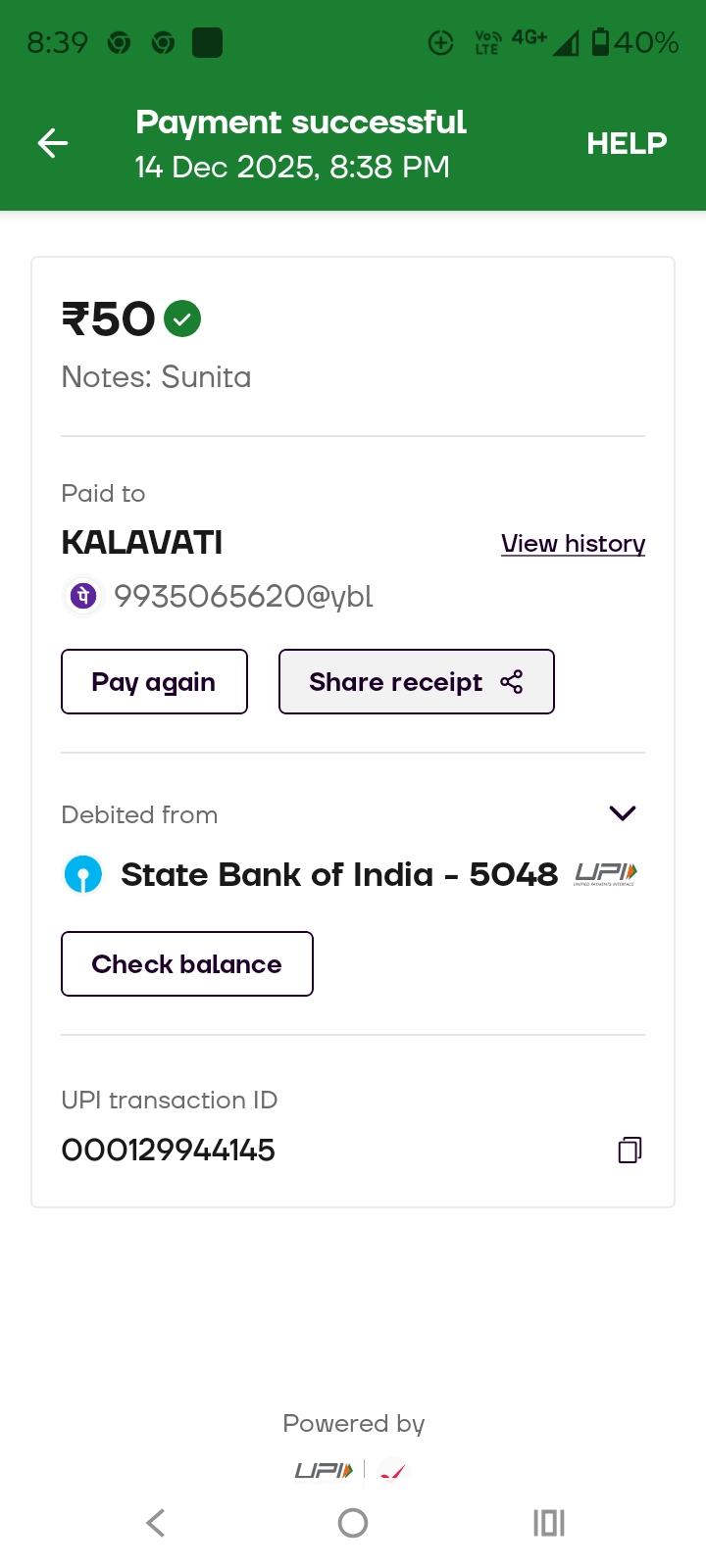This screenshot has height=1568, width=706.
Task: Tap the share icon on Share receipt
Action: [x=512, y=682]
